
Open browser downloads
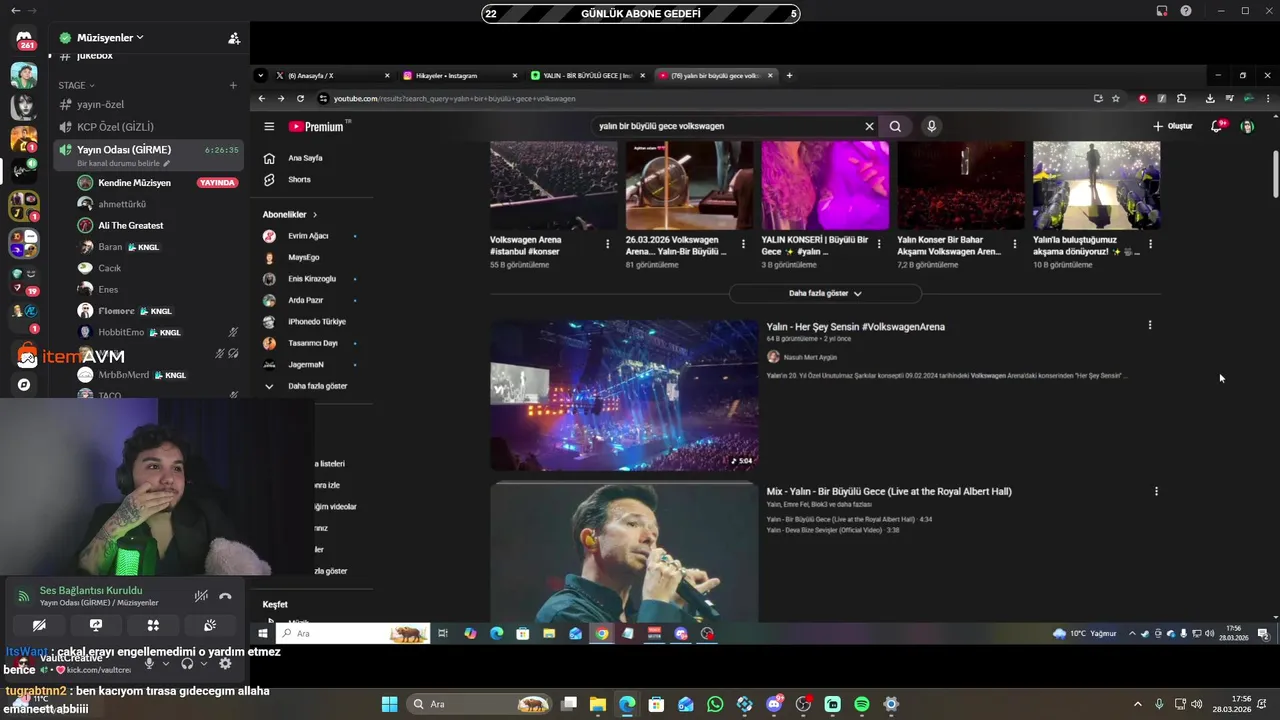click(1210, 99)
